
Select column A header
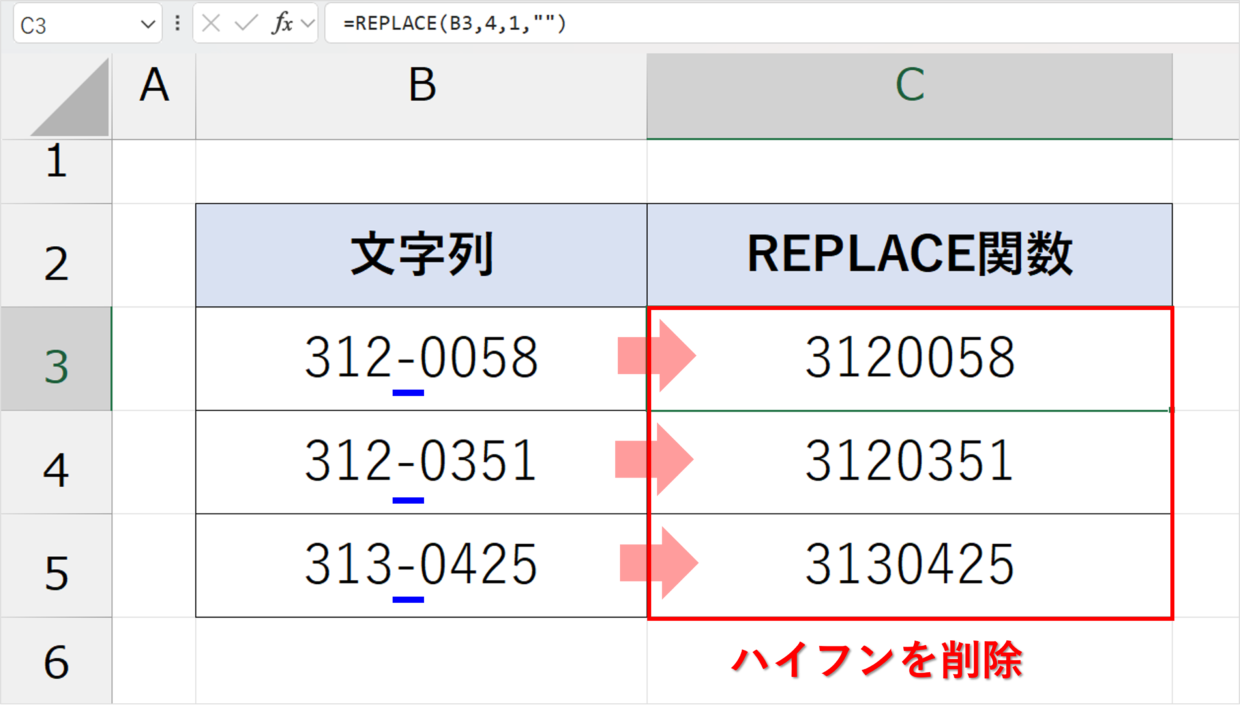154,88
